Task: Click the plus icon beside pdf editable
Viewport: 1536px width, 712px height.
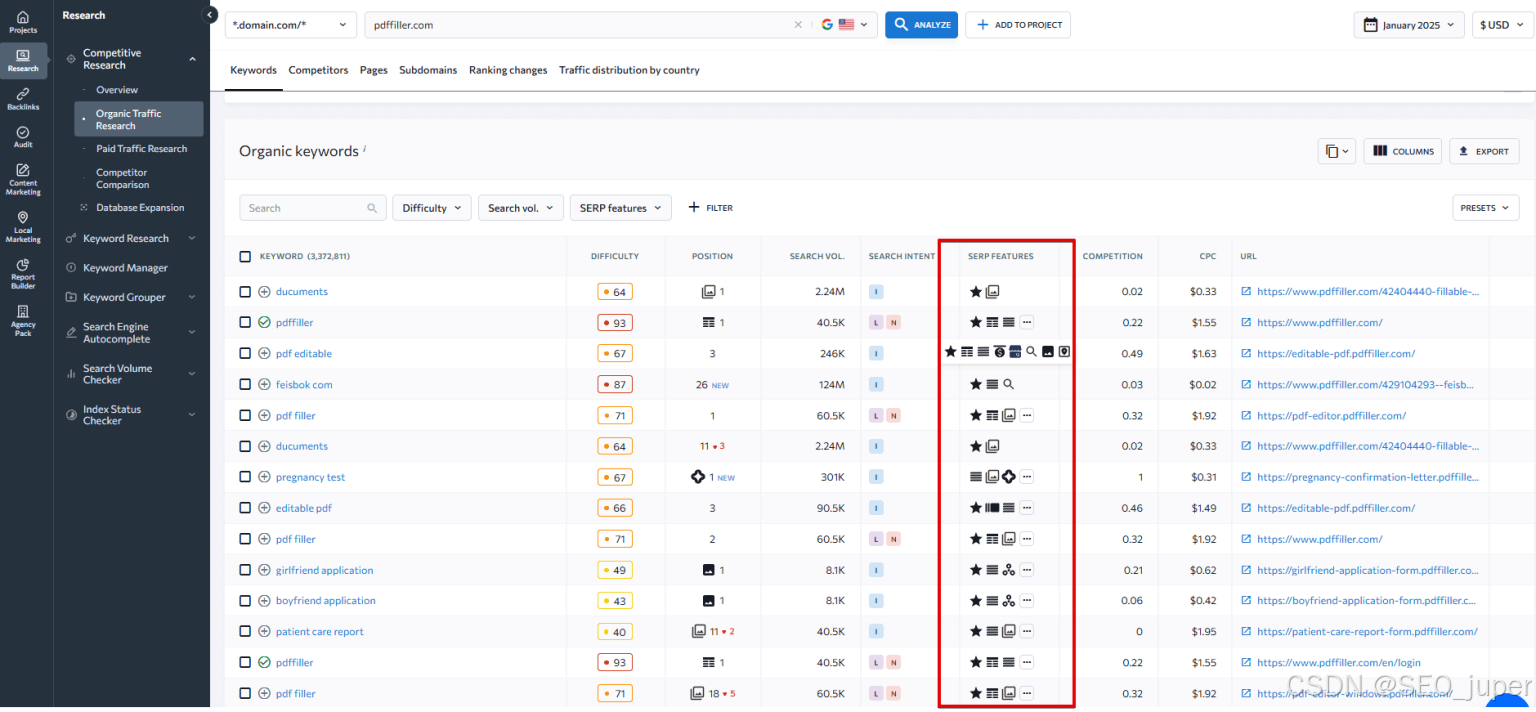Action: point(264,353)
